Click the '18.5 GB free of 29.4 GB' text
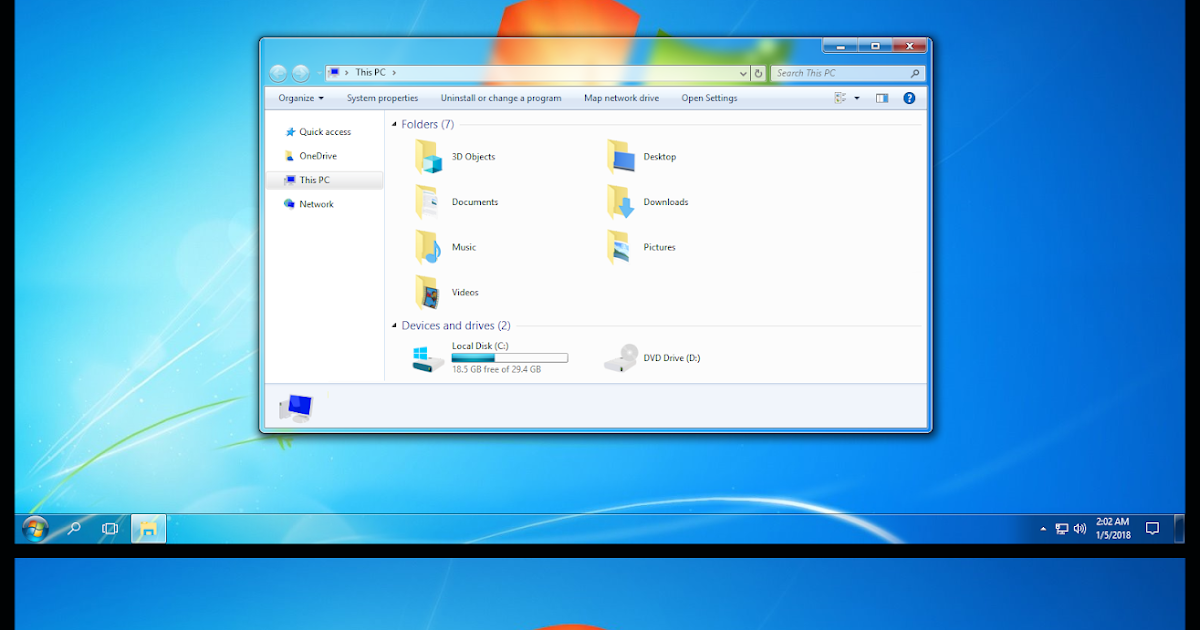Viewport: 1200px width, 630px height. [496, 369]
